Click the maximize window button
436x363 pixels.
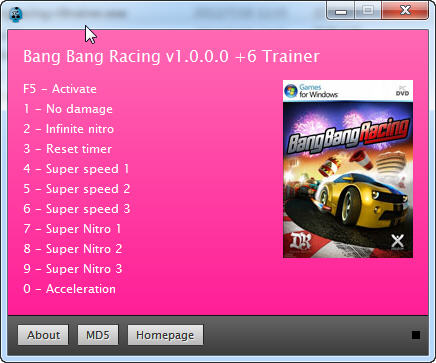click(368, 11)
